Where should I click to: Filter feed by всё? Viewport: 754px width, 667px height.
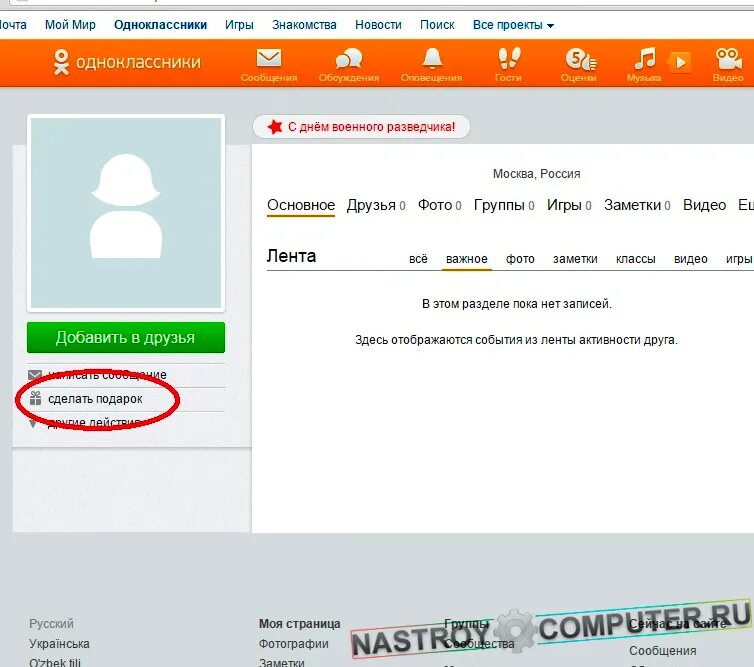(418, 259)
